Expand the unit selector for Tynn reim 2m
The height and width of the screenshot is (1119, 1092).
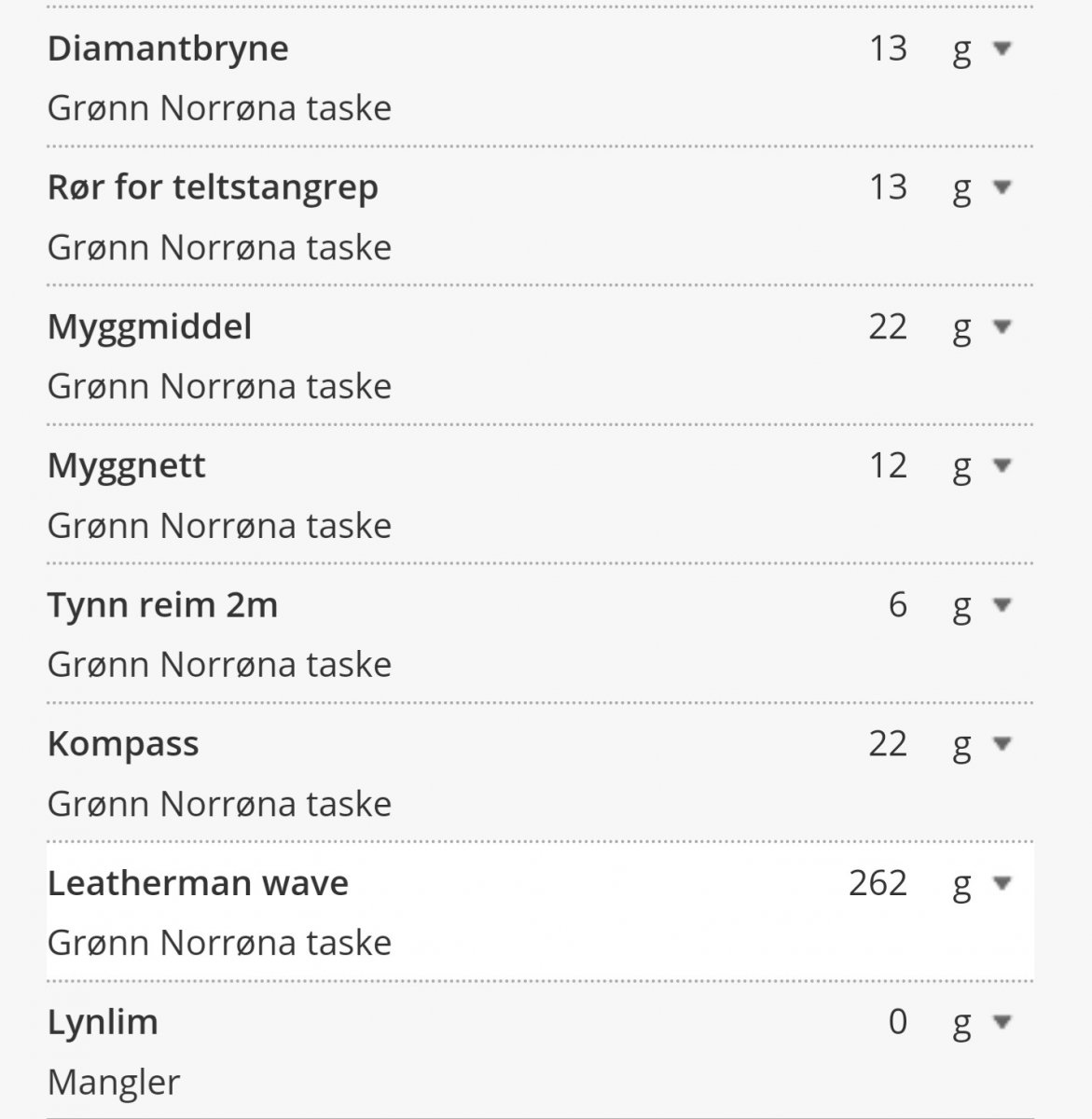pyautogui.click(x=1002, y=605)
